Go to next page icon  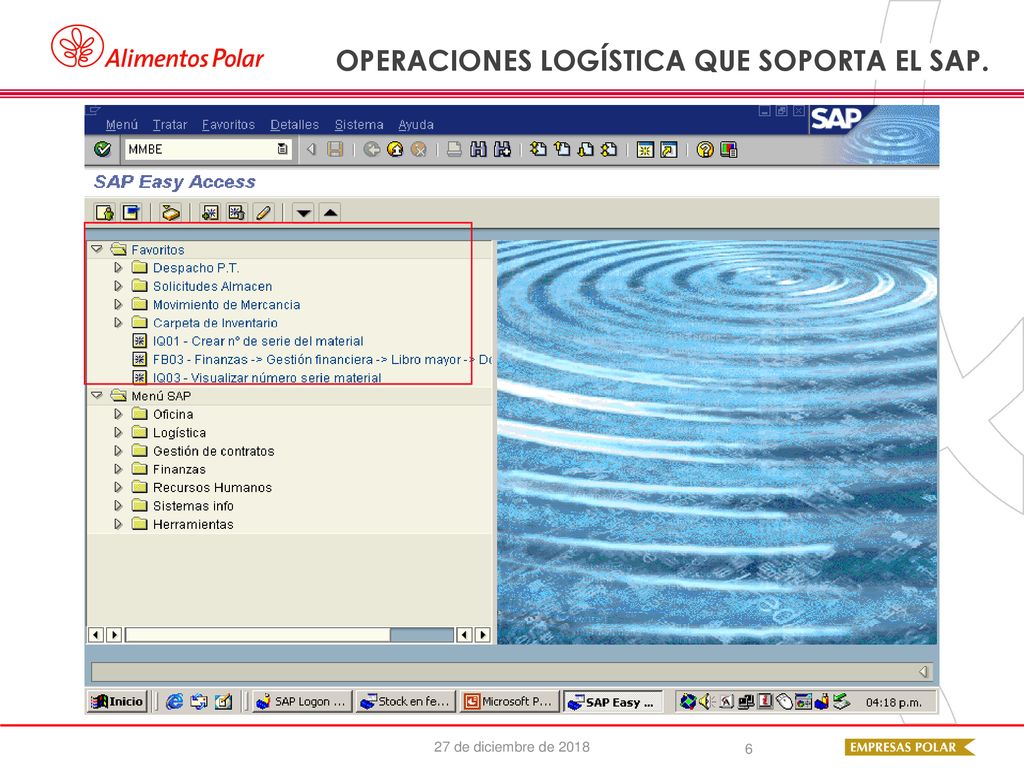coord(586,150)
